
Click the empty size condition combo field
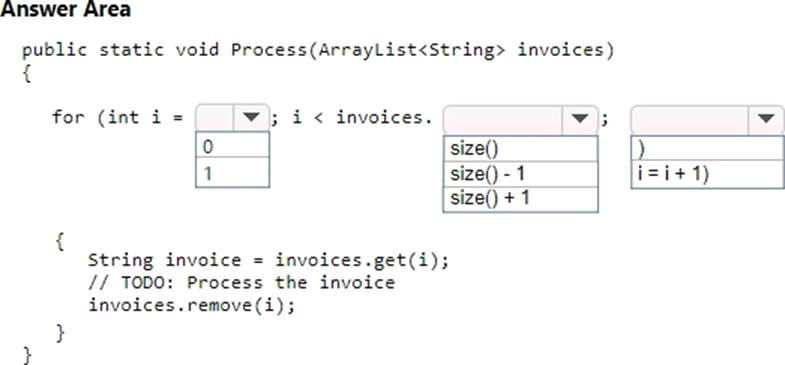pyautogui.click(x=503, y=119)
